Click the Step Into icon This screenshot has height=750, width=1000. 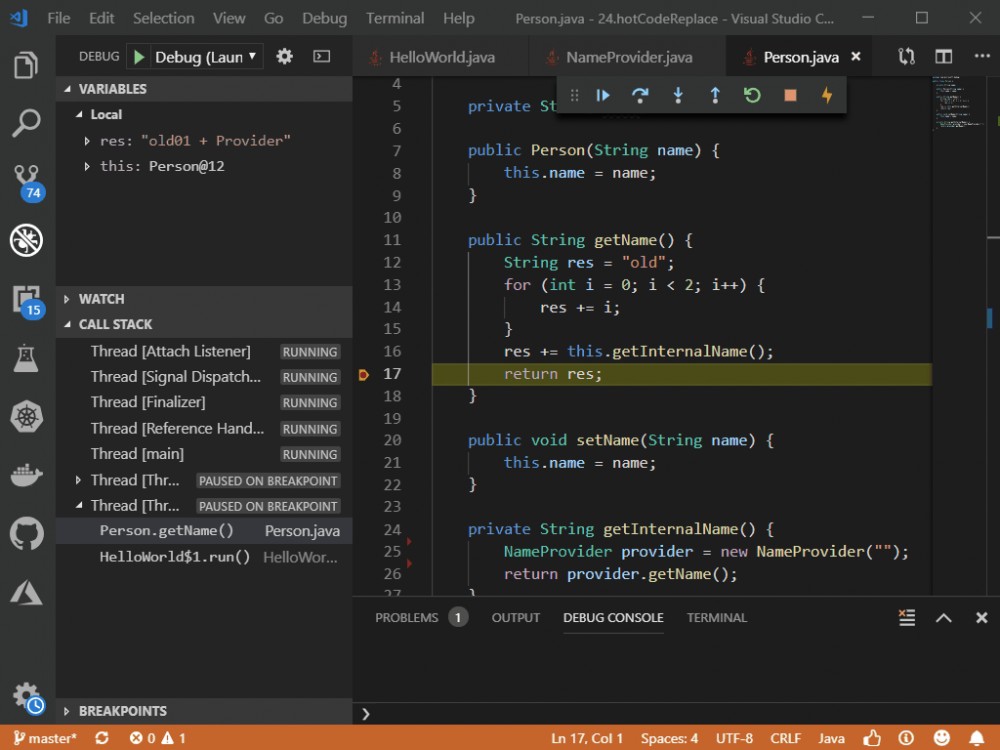pyautogui.click(x=678, y=95)
